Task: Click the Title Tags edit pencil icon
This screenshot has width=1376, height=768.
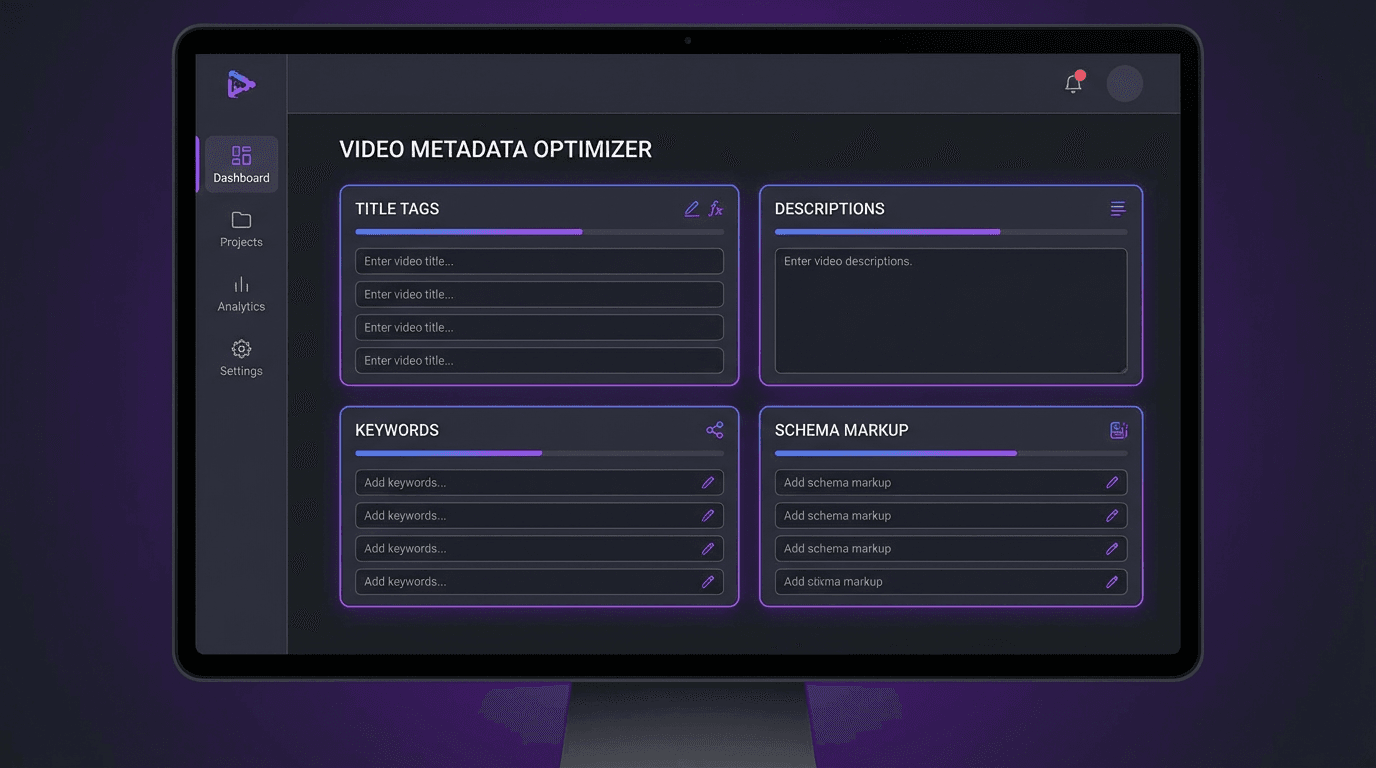Action: click(691, 209)
